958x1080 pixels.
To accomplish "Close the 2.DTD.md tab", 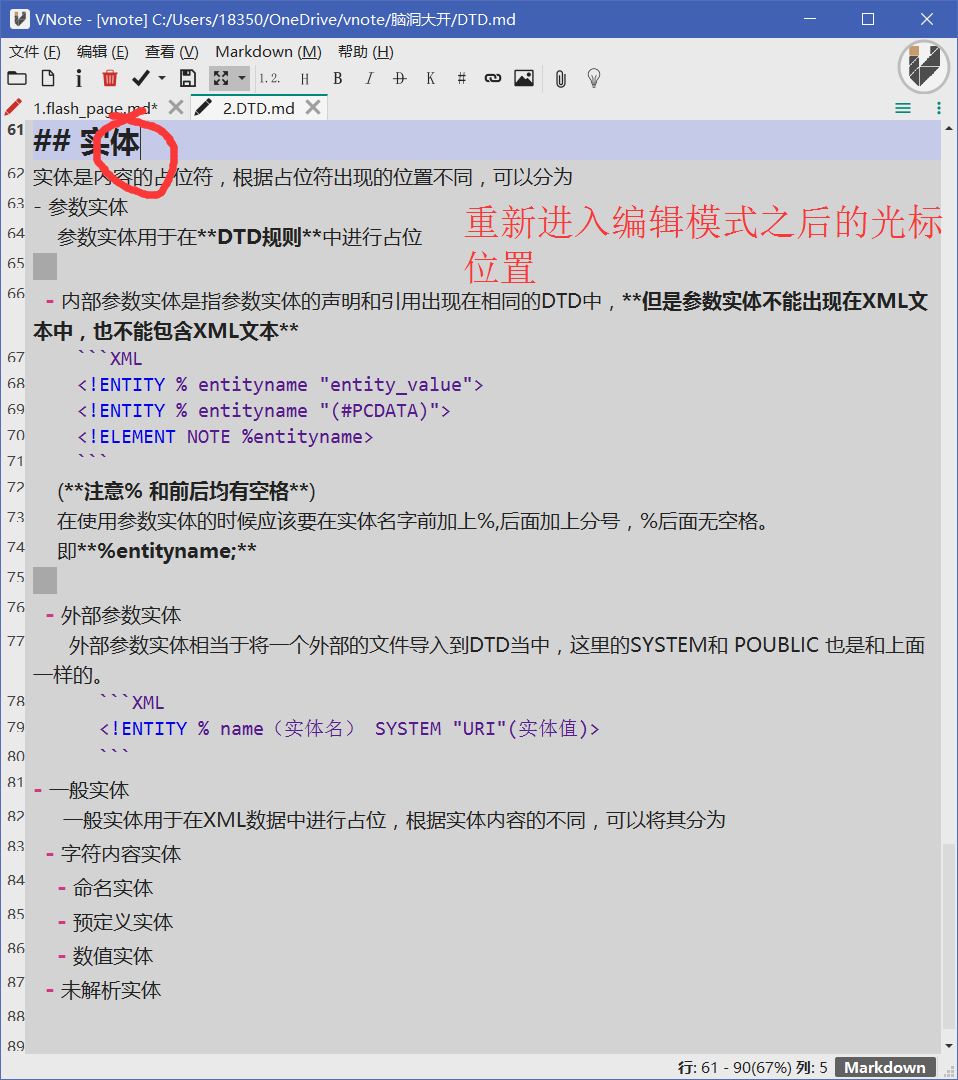I will click(x=313, y=107).
